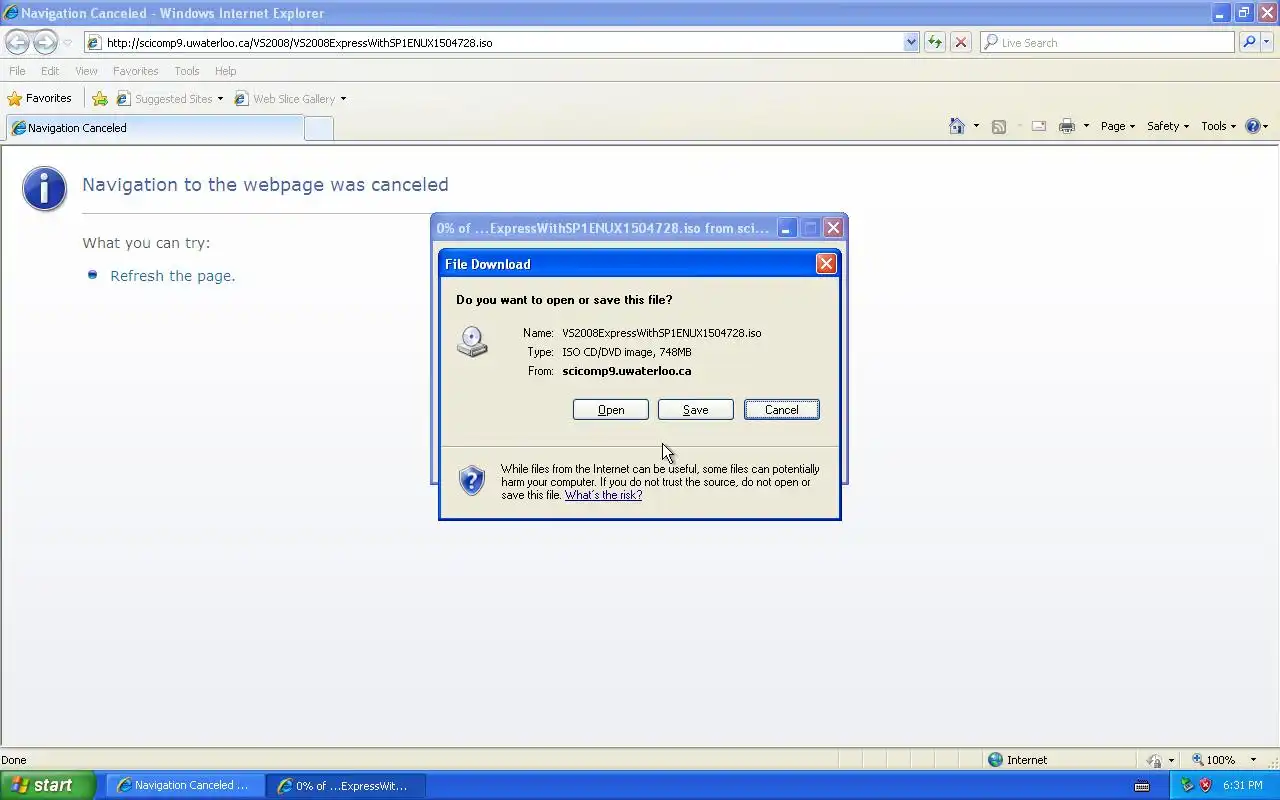Click the Favorites star button
The image size is (1280, 800).
40,98
